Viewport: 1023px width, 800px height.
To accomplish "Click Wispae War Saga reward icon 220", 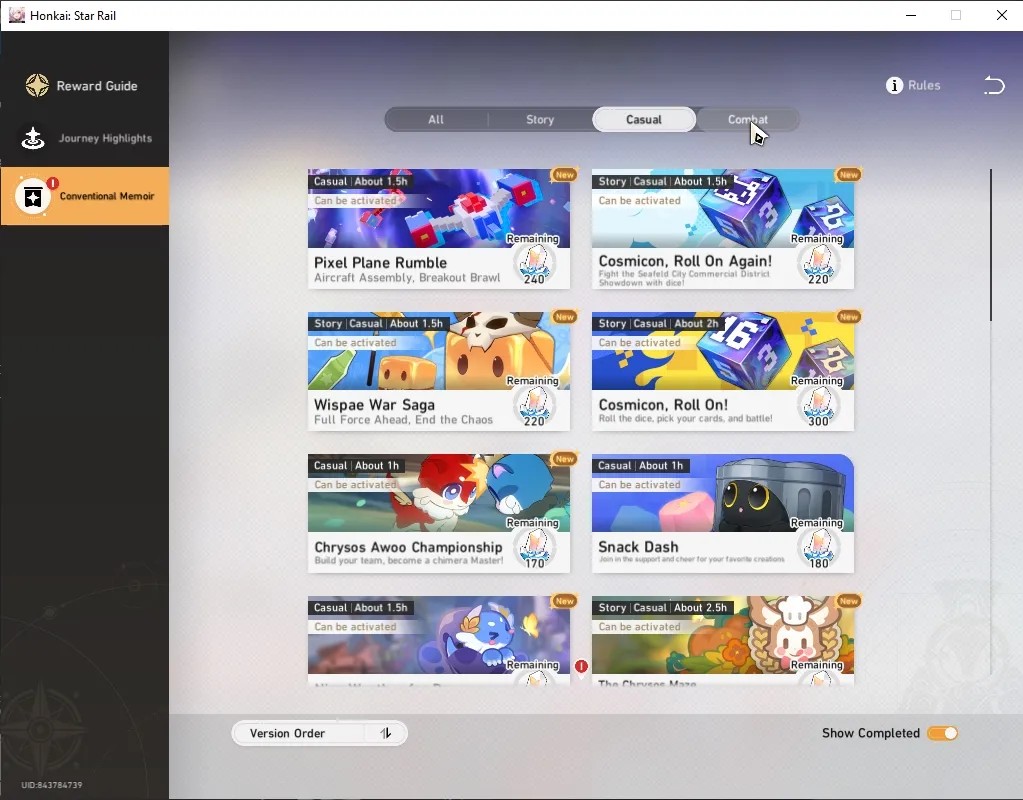I will click(534, 408).
